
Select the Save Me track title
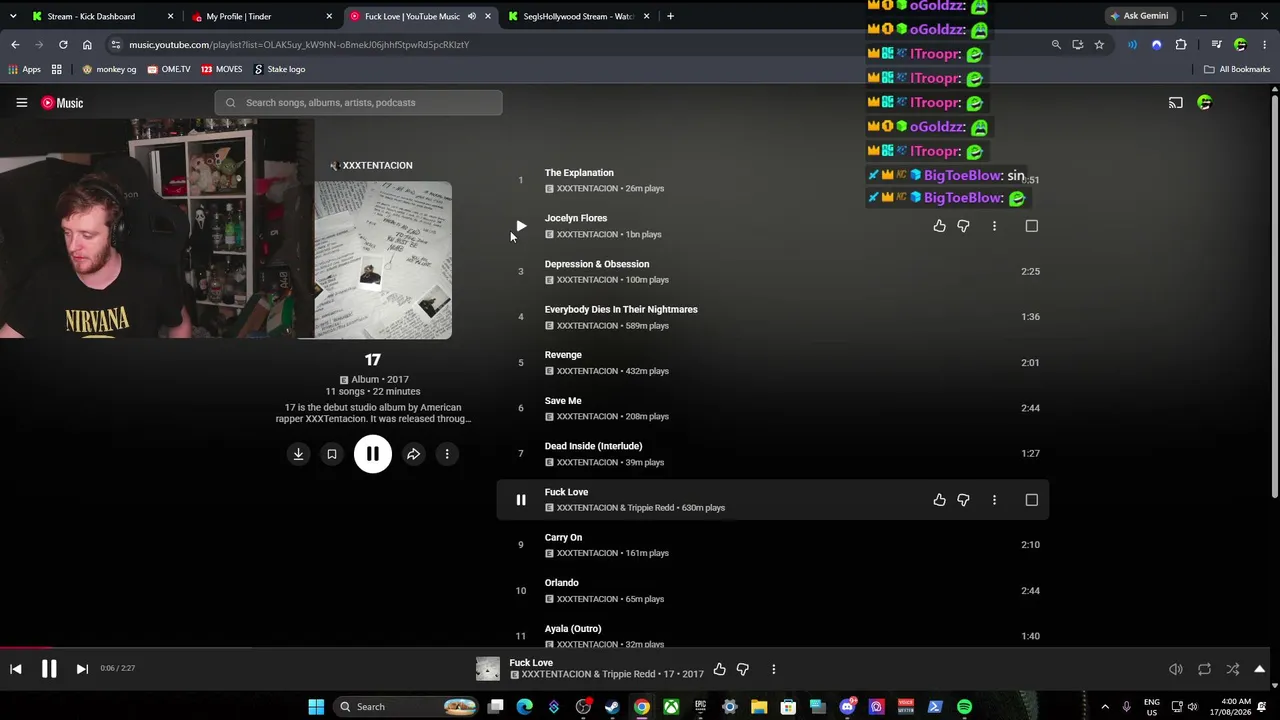pos(563,401)
